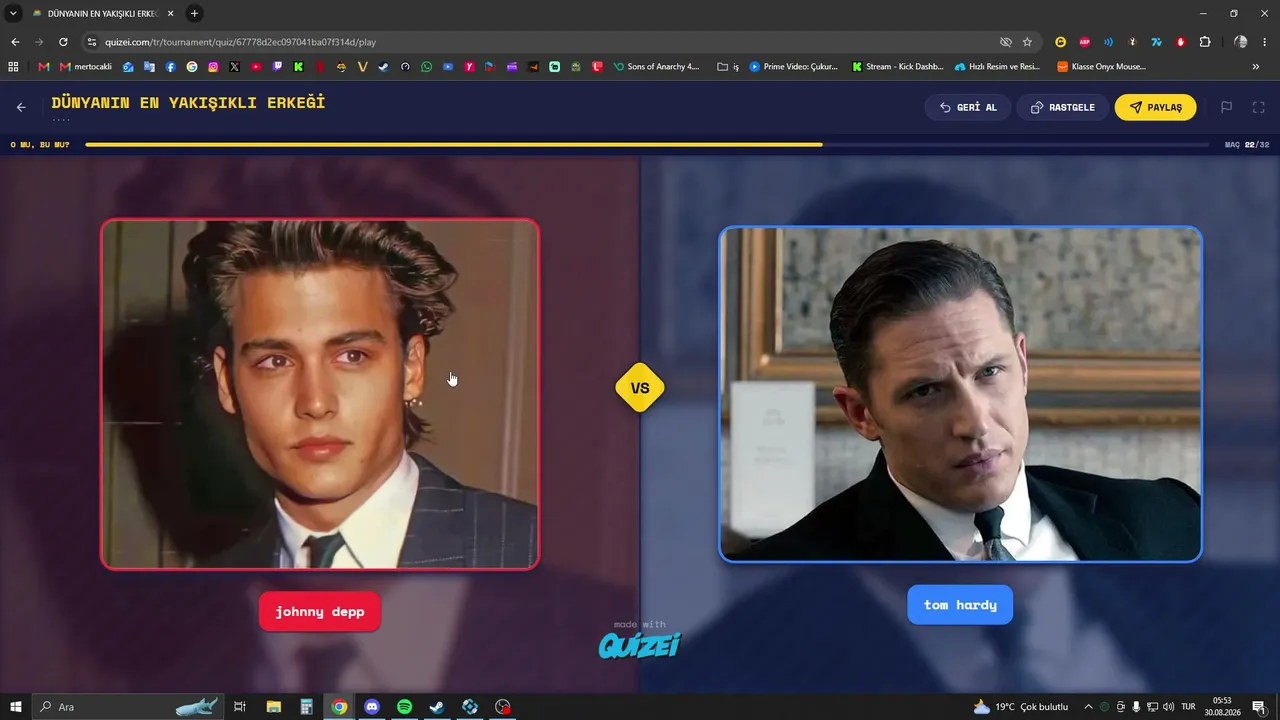Open the Stream - Kick Dashboard bookmark
Image resolution: width=1280 pixels, height=720 pixels.
click(897, 67)
